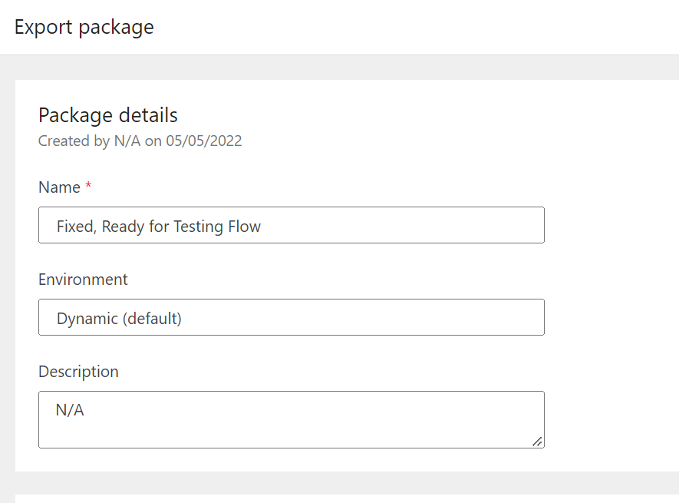The image size is (680, 504).
Task: Click the word Flow in Name field
Action: click(244, 226)
